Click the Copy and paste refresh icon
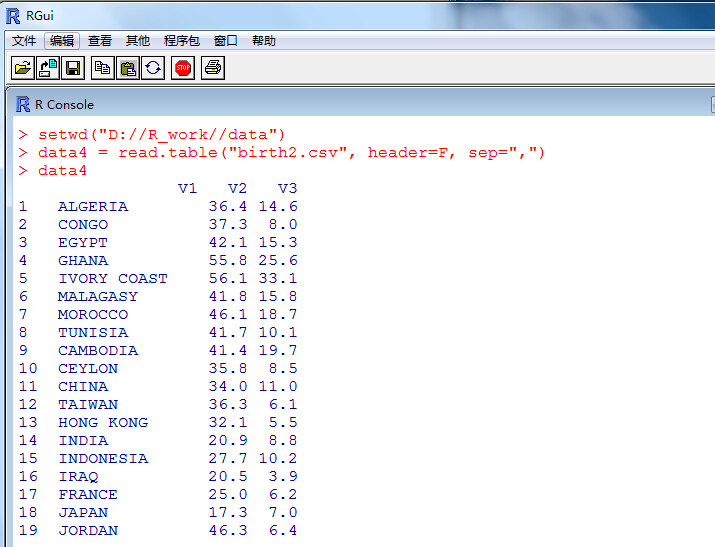This screenshot has height=547, width=715. (153, 68)
